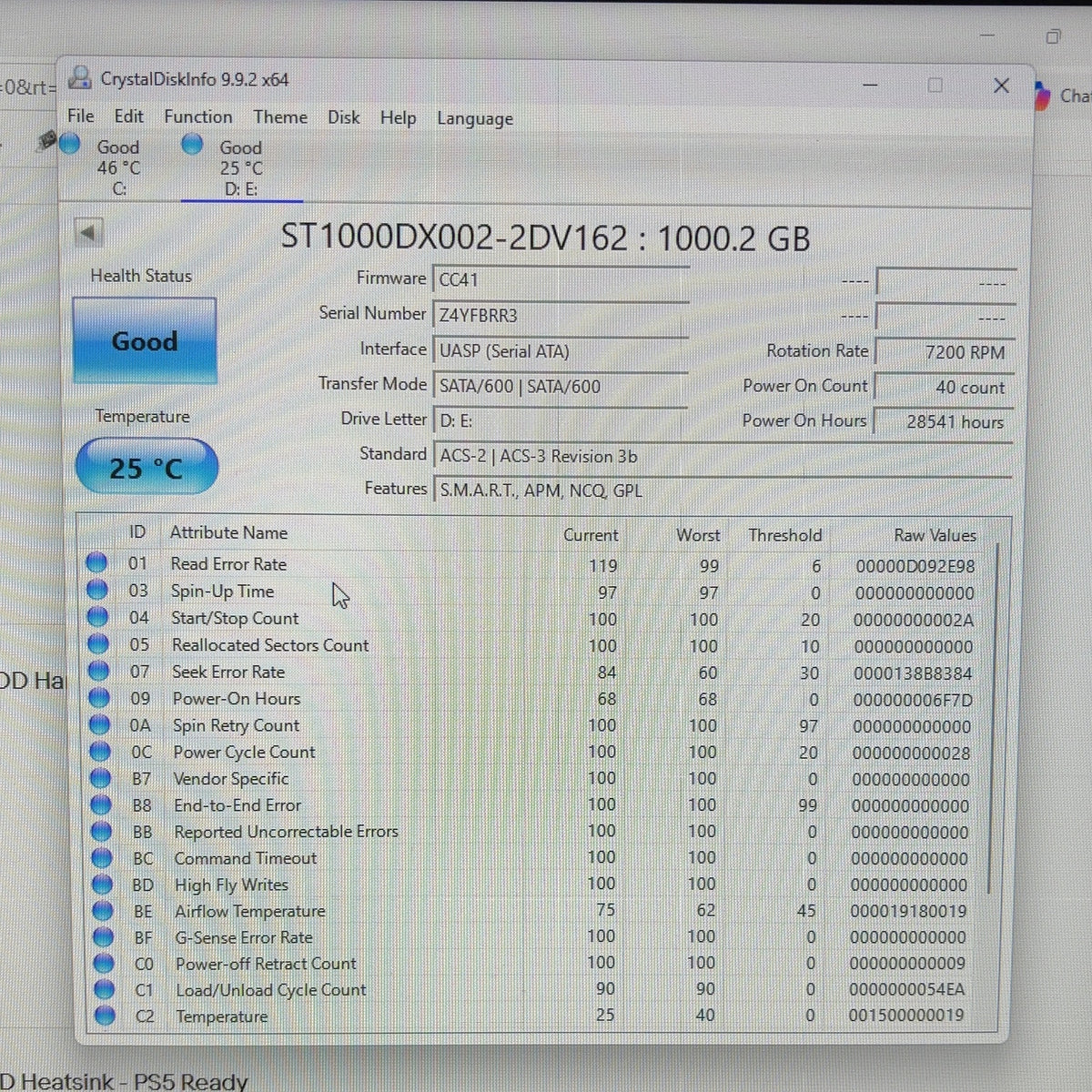Image resolution: width=1092 pixels, height=1092 pixels.
Task: Click the Transfer Mode field SATA/600
Action: [561, 386]
